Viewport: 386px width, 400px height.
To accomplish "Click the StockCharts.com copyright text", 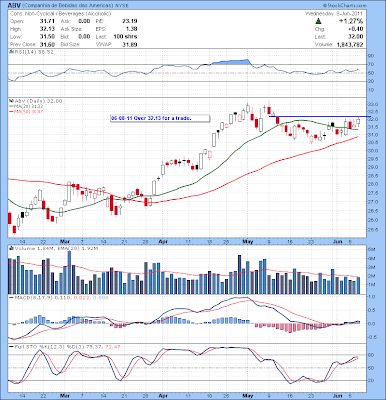I will [344, 6].
